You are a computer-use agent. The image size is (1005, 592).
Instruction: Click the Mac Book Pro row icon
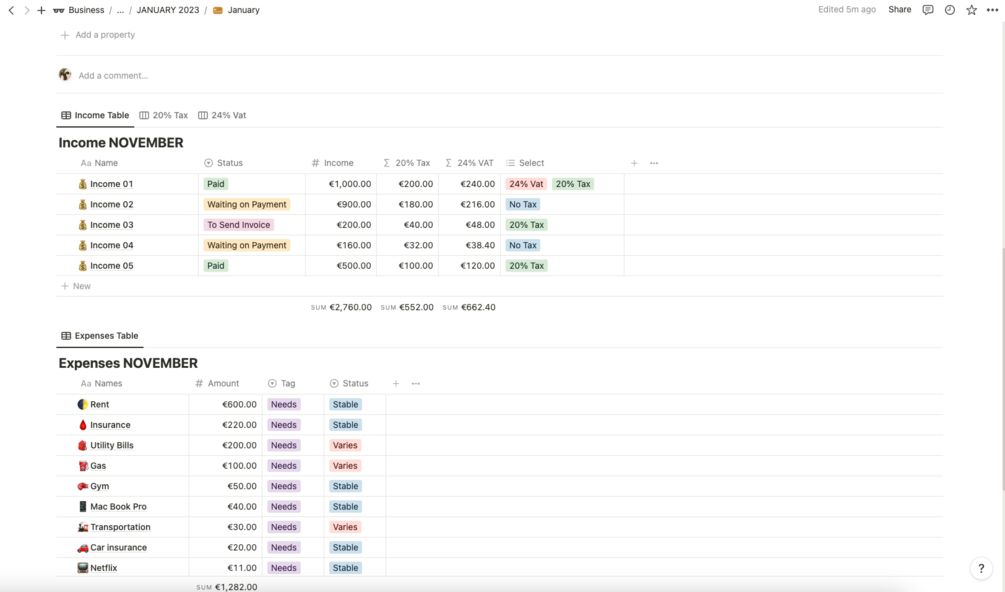tap(83, 507)
